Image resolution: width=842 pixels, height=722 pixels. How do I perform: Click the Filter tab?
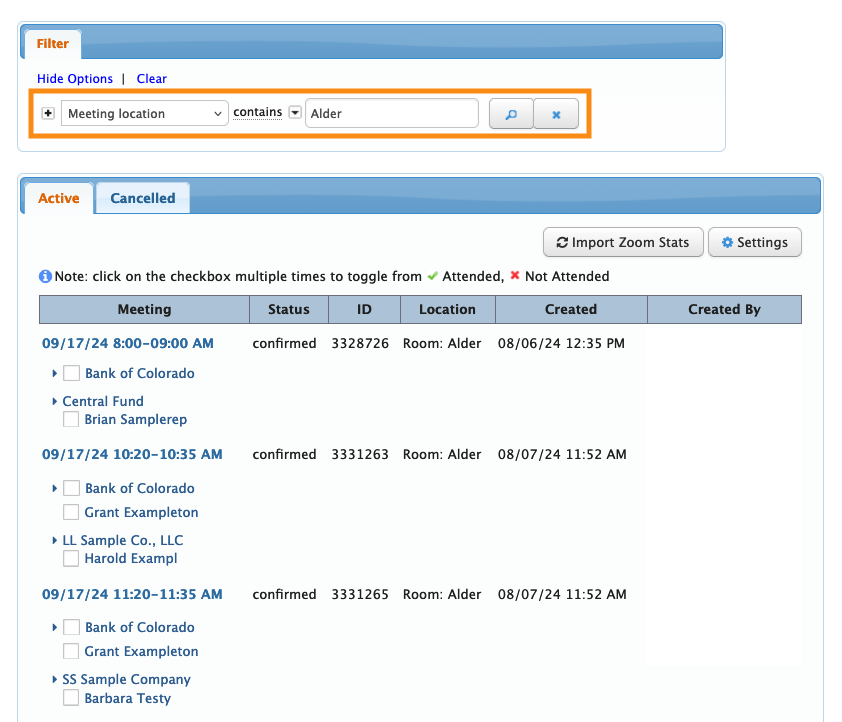[x=53, y=44]
